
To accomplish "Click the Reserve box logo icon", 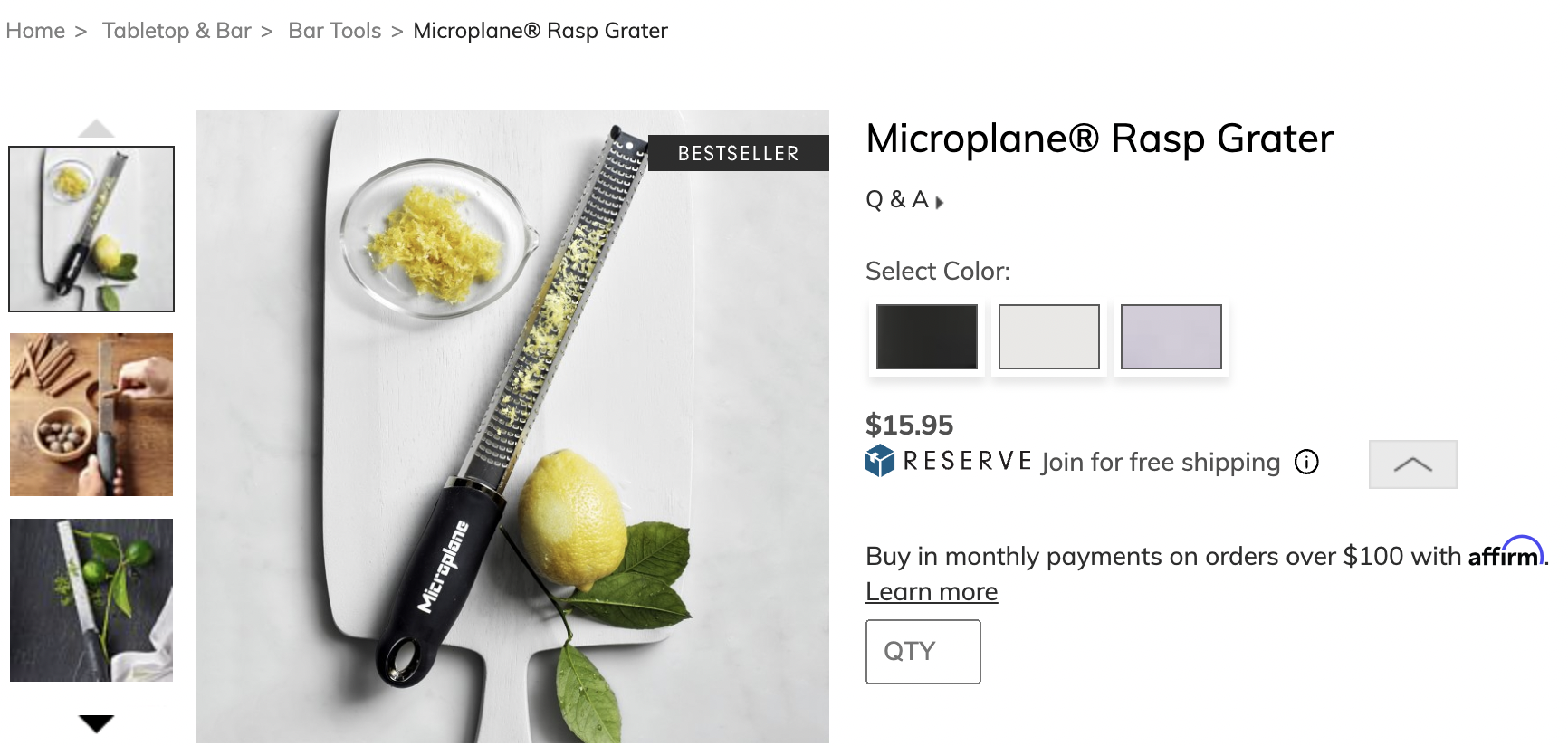I will [879, 461].
